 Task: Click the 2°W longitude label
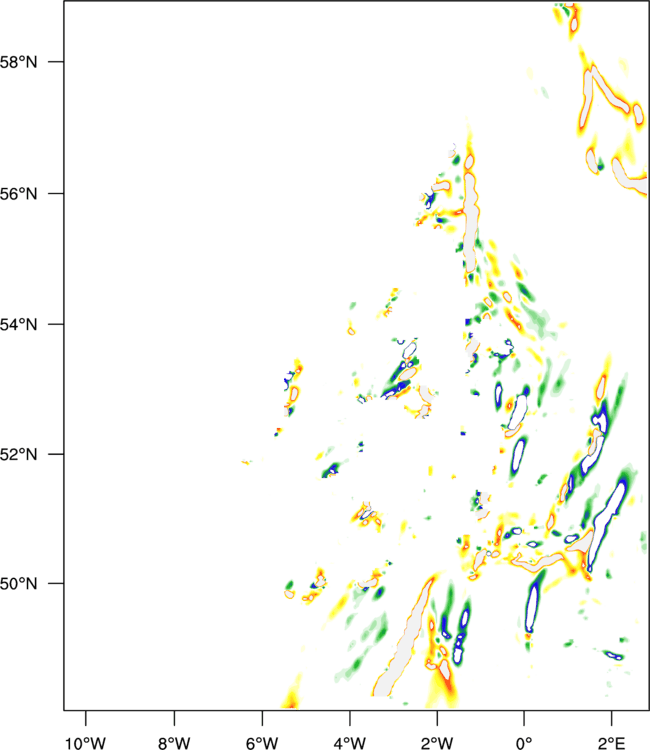(437, 743)
